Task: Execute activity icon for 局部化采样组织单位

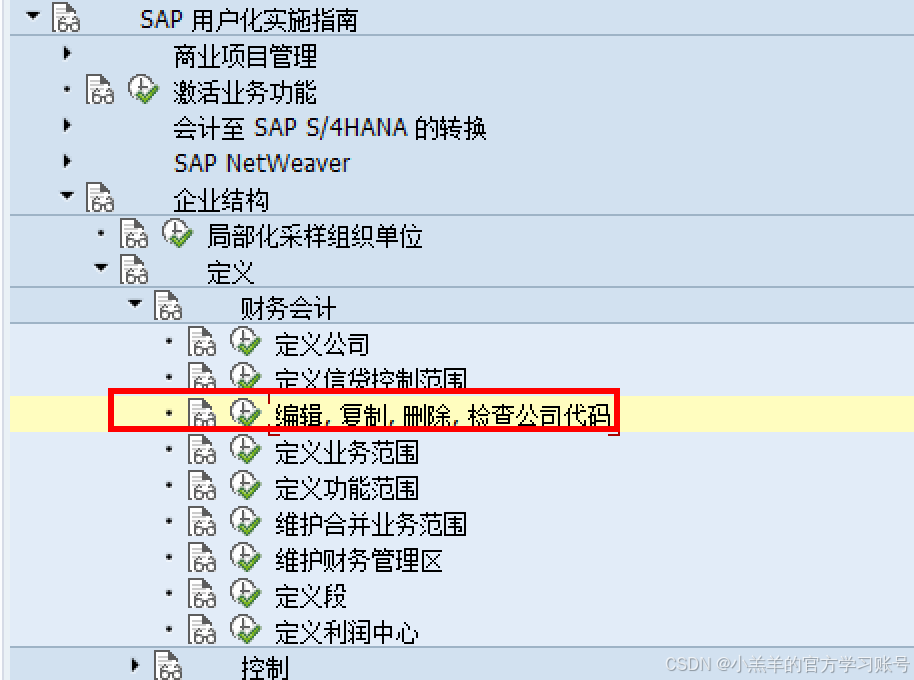Action: pyautogui.click(x=177, y=233)
